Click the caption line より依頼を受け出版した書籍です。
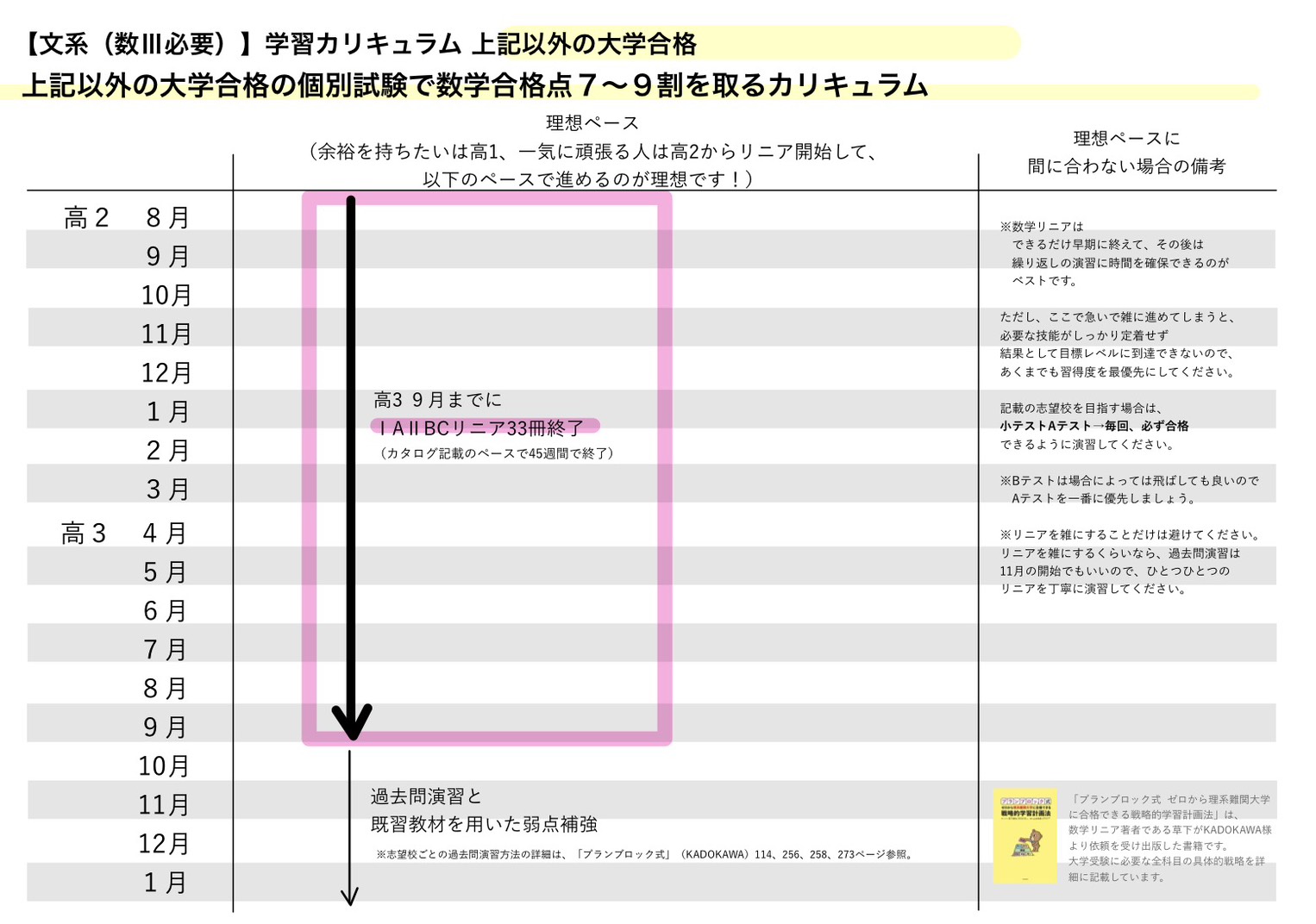Screen dimensions: 1316x924 click(1148, 846)
